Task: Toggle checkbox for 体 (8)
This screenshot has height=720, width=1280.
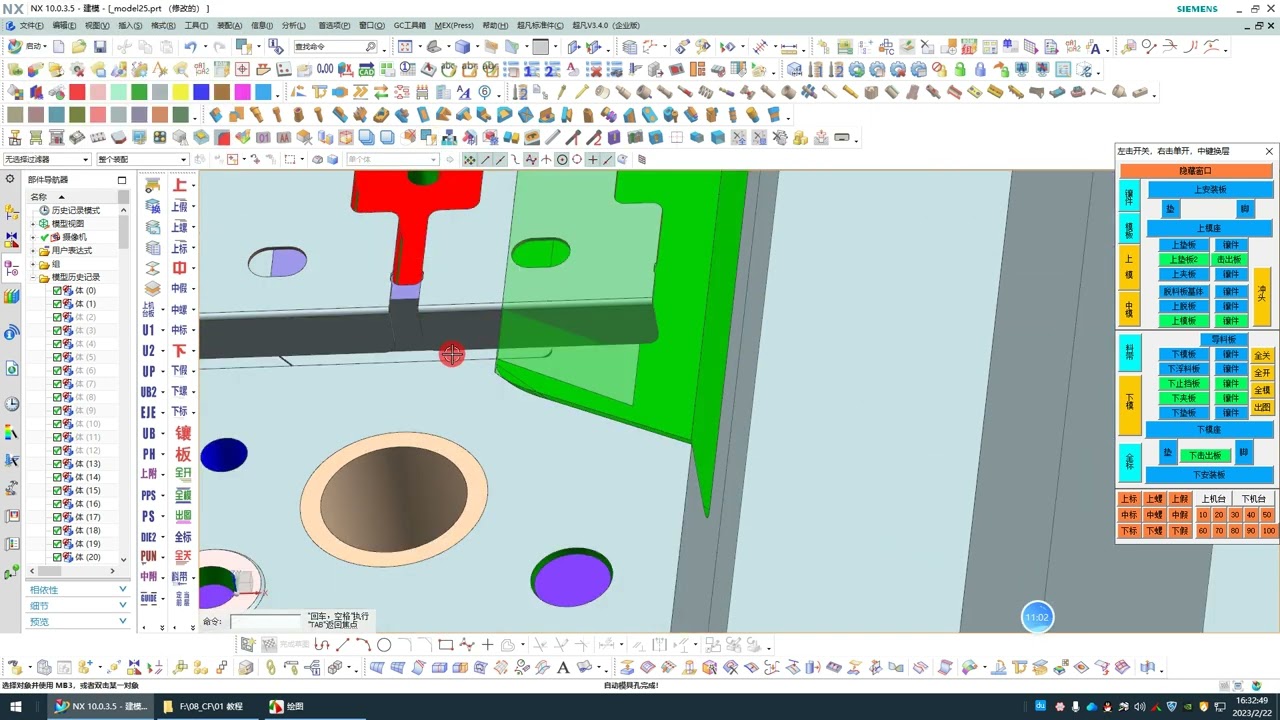Action: click(57, 397)
